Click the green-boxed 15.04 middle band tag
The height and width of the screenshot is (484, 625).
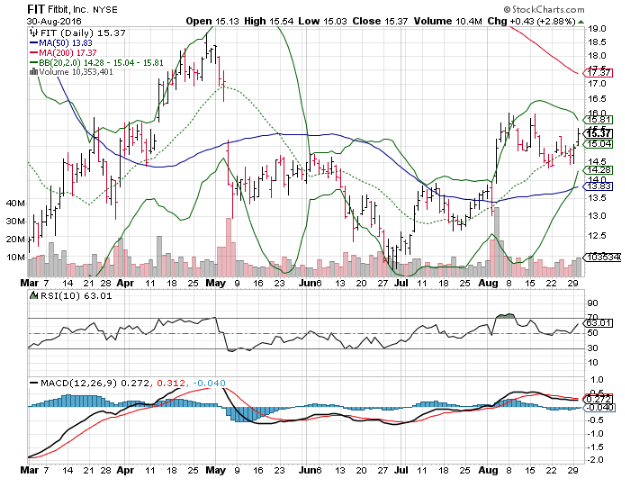pyautogui.click(x=599, y=144)
